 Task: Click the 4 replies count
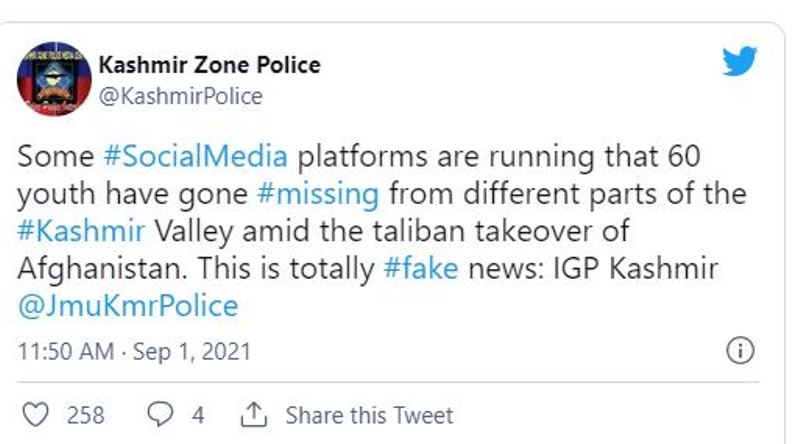(198, 414)
